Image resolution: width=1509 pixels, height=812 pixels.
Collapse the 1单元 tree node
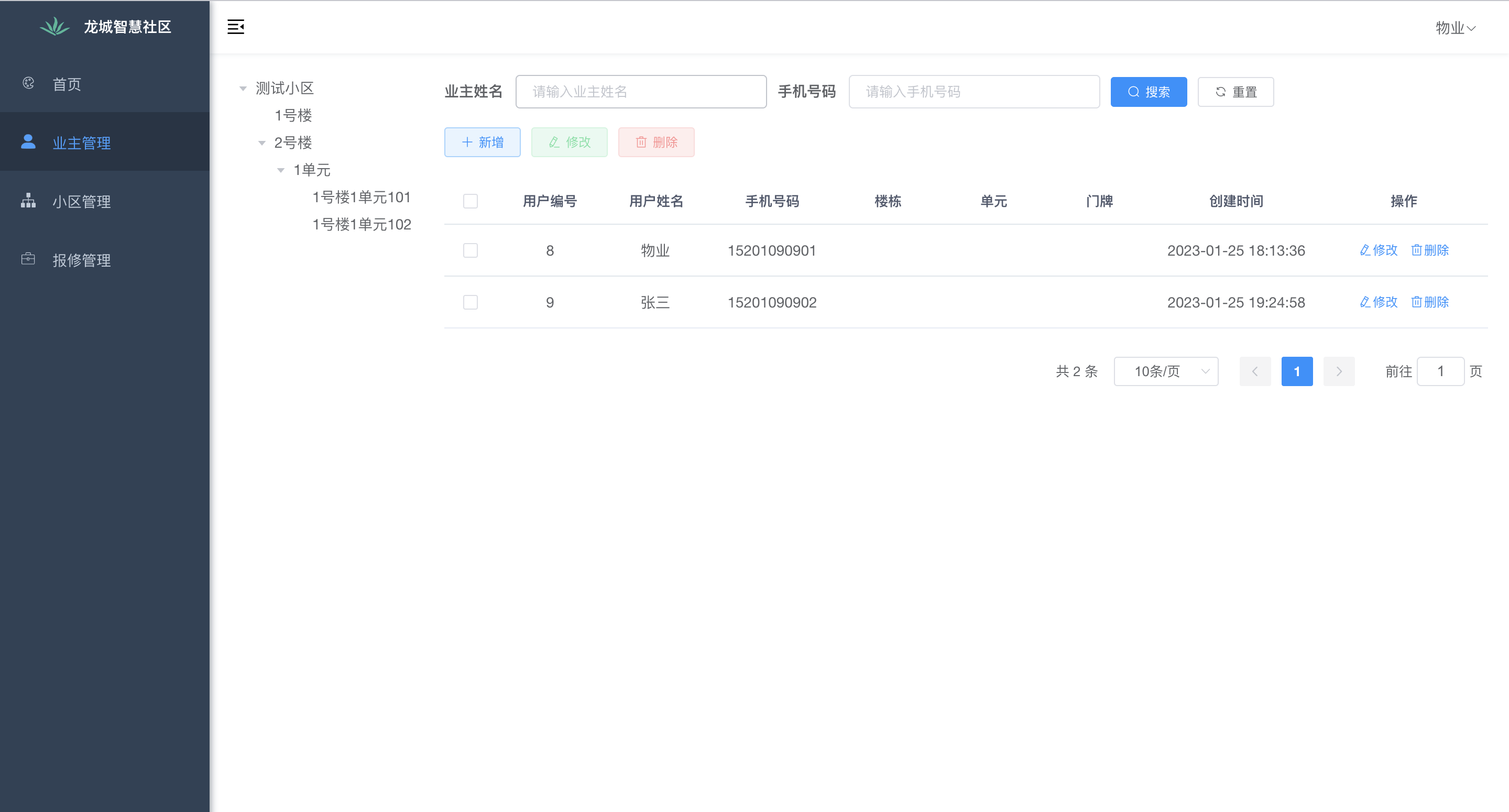tap(281, 170)
